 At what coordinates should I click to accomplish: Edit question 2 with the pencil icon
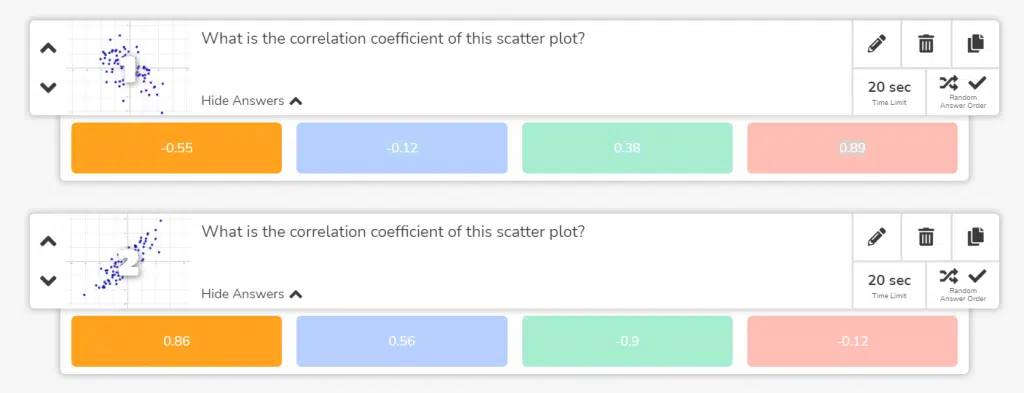click(x=876, y=237)
